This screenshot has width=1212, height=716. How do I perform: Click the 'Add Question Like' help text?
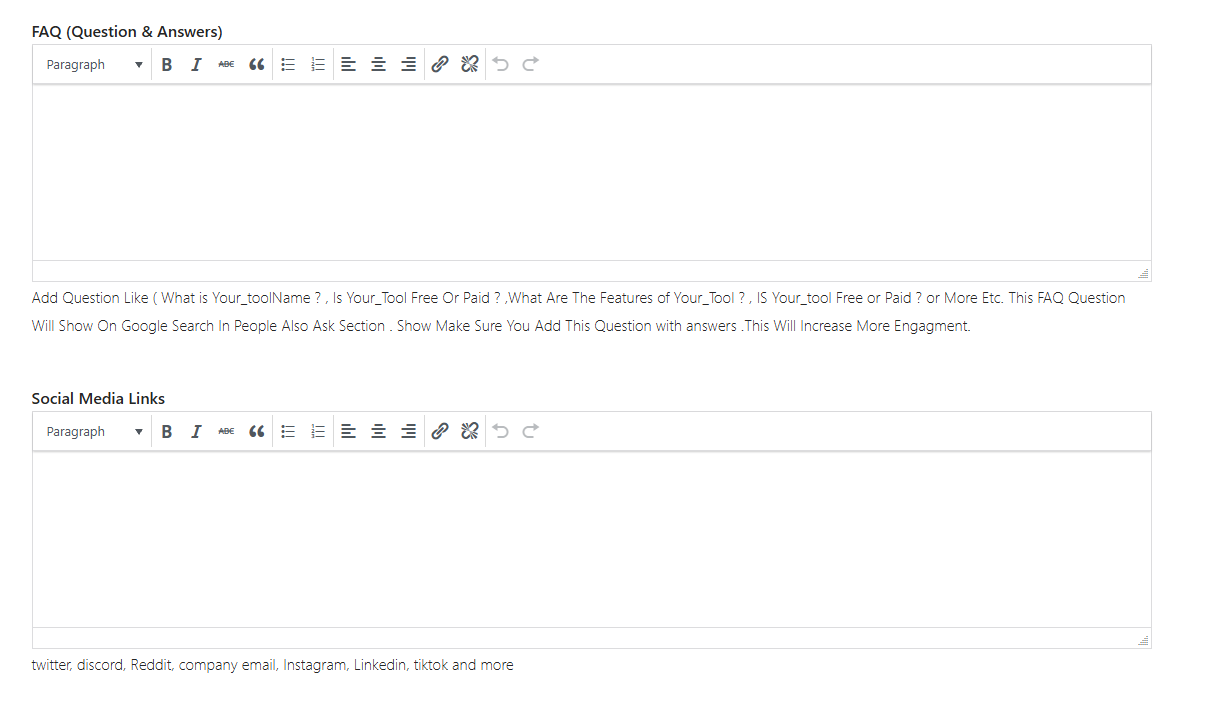(578, 312)
